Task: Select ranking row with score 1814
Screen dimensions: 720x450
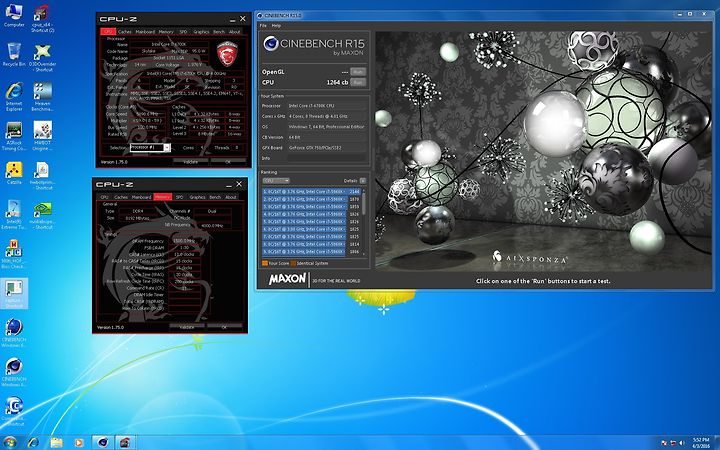Action: 311,244
